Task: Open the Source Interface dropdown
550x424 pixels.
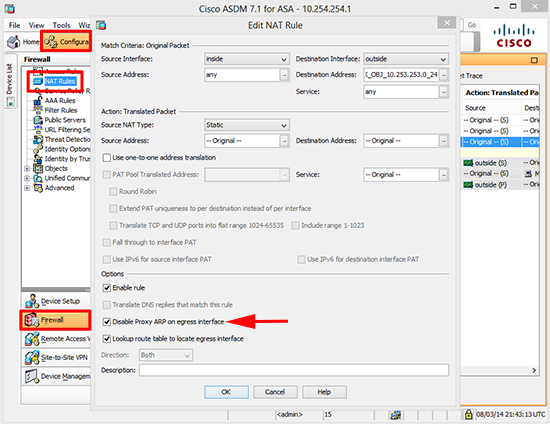Action: (x=247, y=59)
